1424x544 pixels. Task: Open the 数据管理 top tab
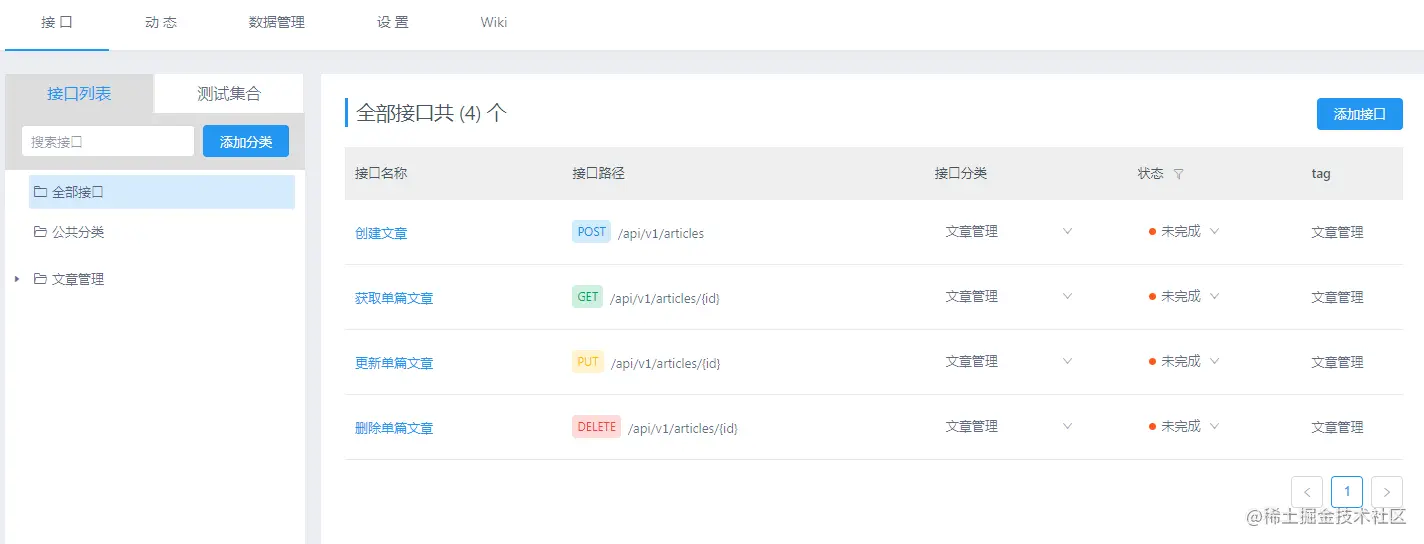[277, 22]
